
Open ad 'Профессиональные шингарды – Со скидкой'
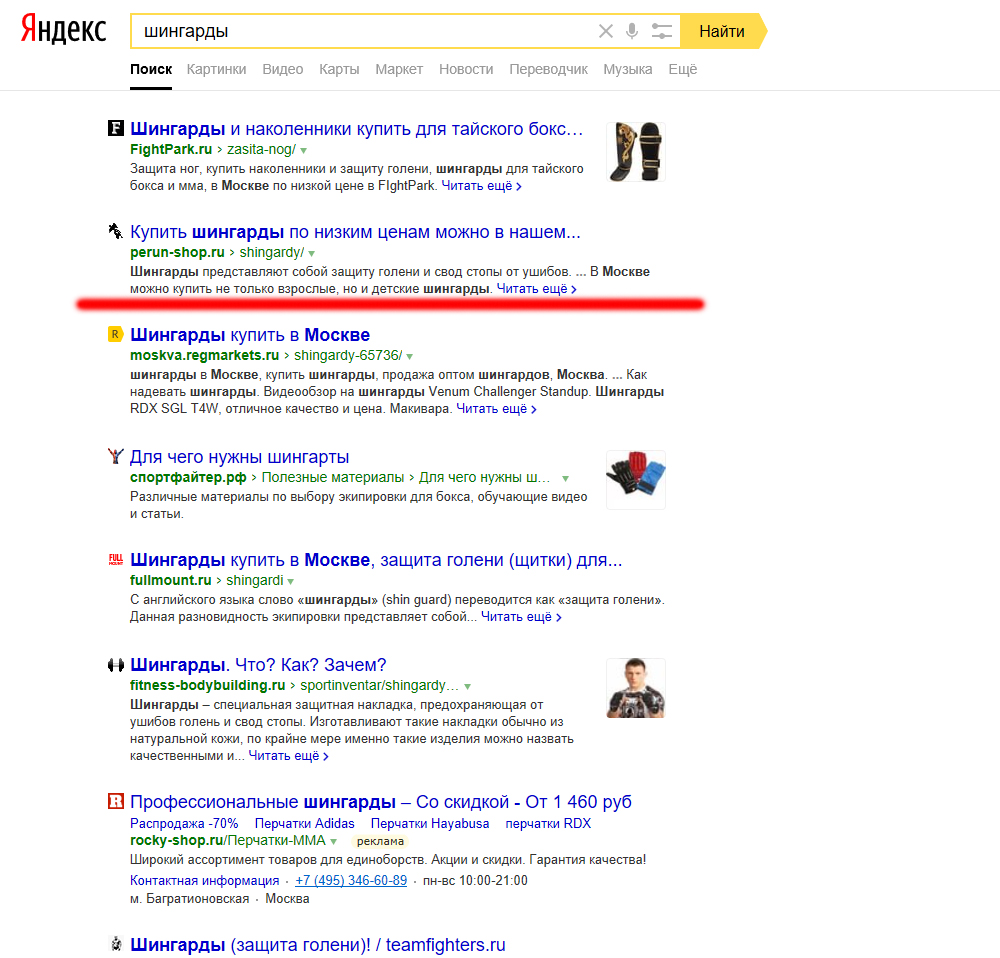point(381,802)
